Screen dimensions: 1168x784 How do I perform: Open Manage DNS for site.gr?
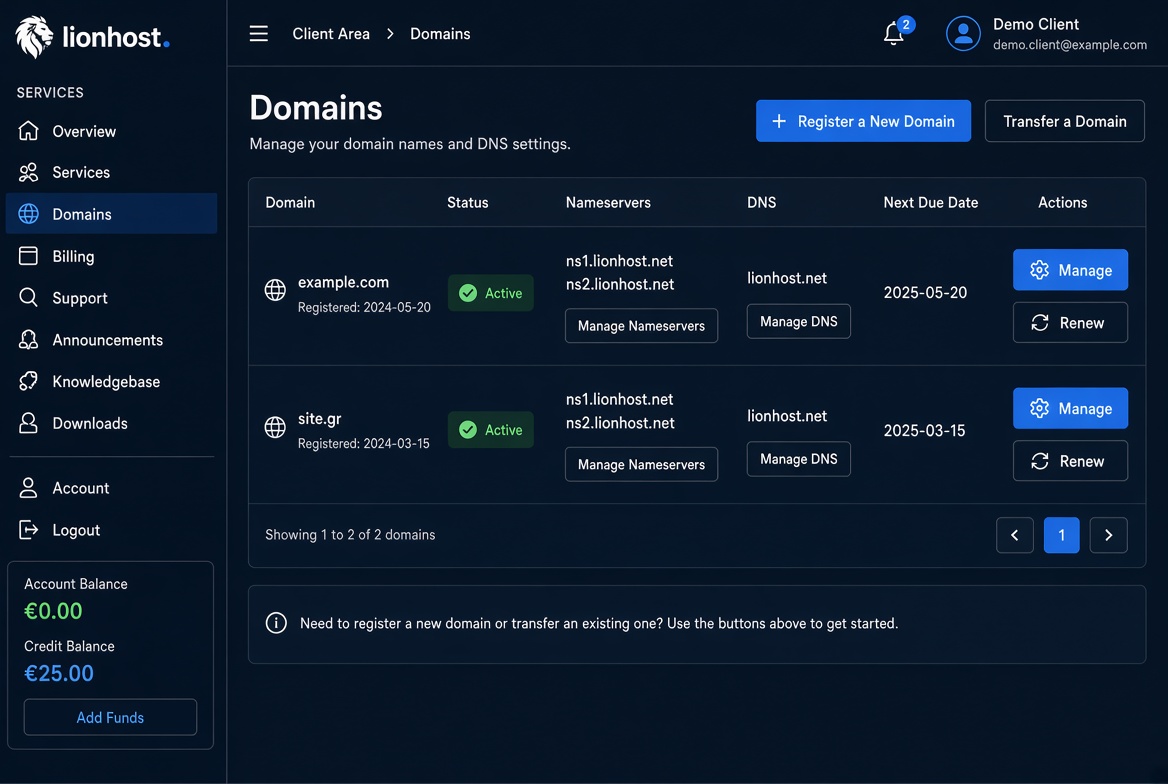point(799,459)
